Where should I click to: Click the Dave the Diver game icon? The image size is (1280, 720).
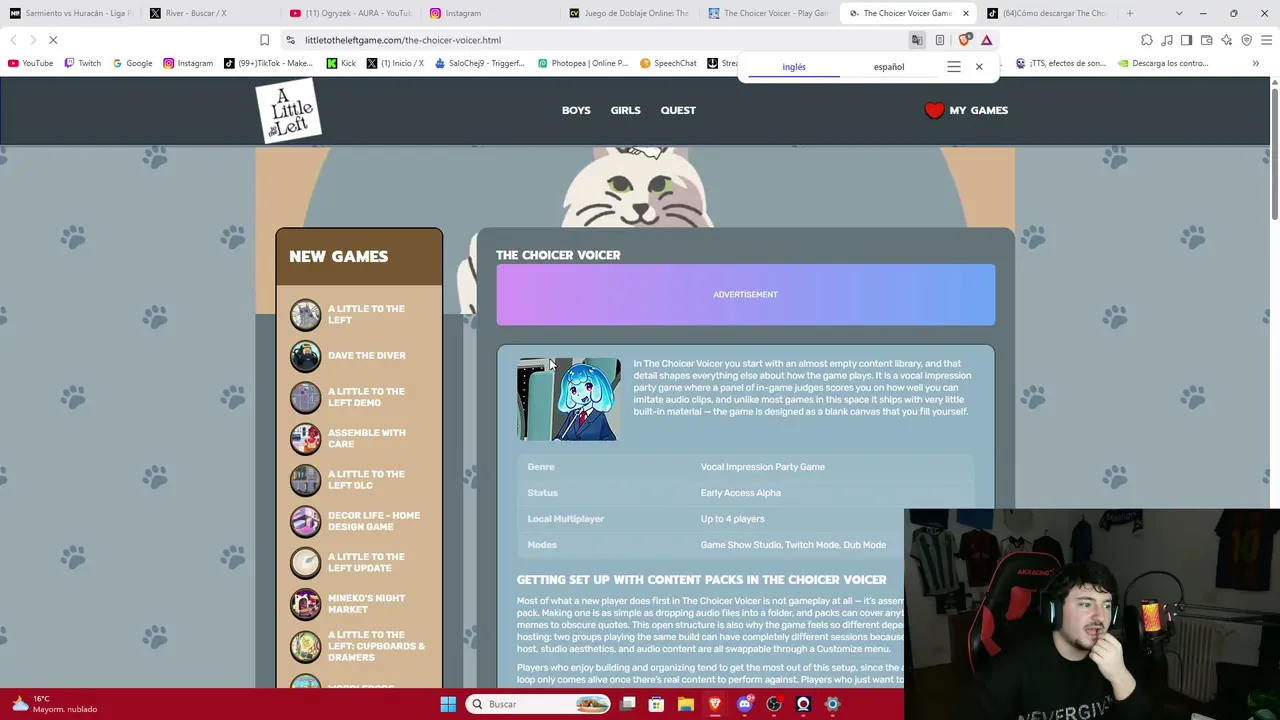coord(305,356)
